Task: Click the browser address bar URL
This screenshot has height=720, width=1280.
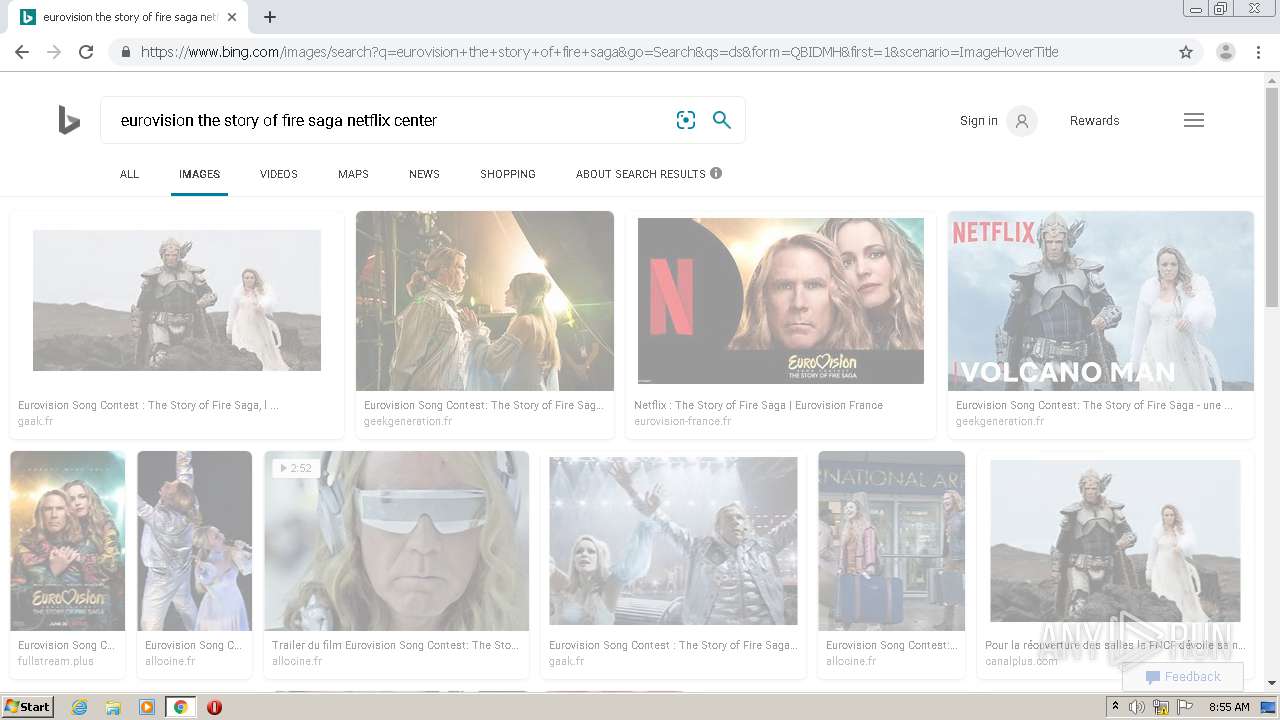Action: pos(600,52)
